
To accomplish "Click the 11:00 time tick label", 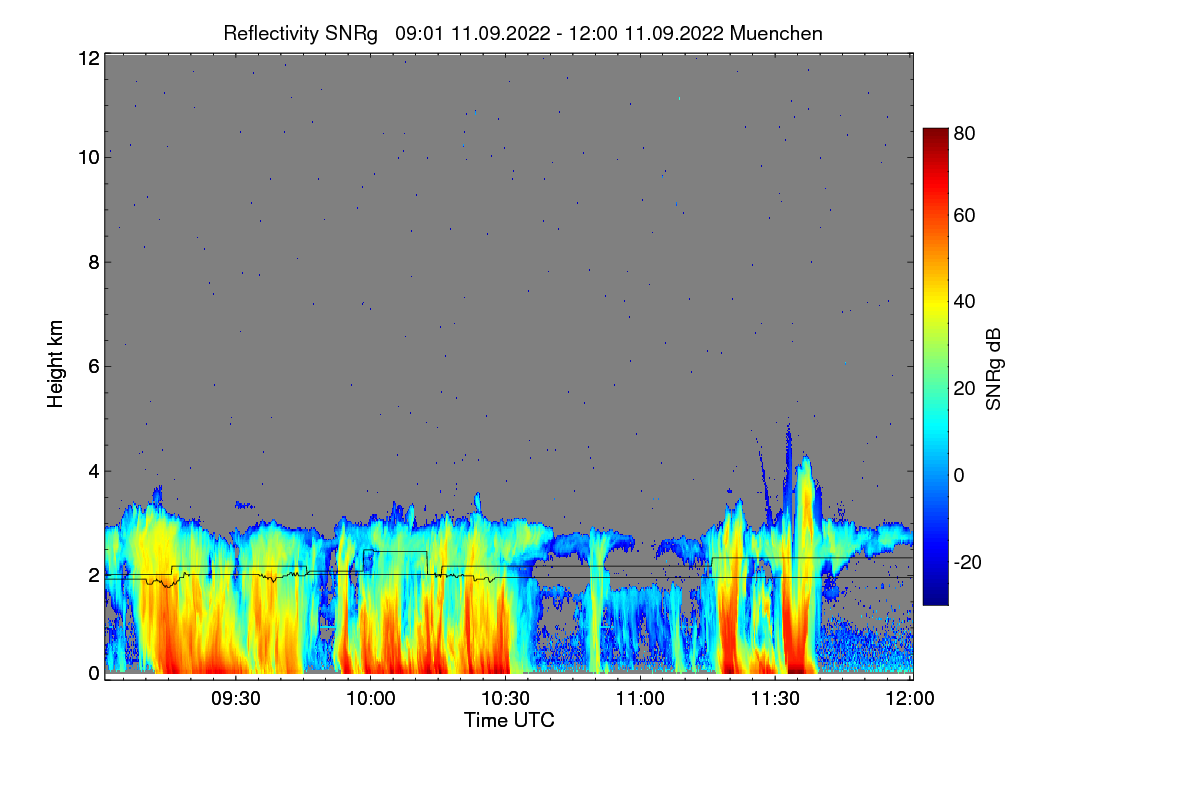I will point(640,699).
